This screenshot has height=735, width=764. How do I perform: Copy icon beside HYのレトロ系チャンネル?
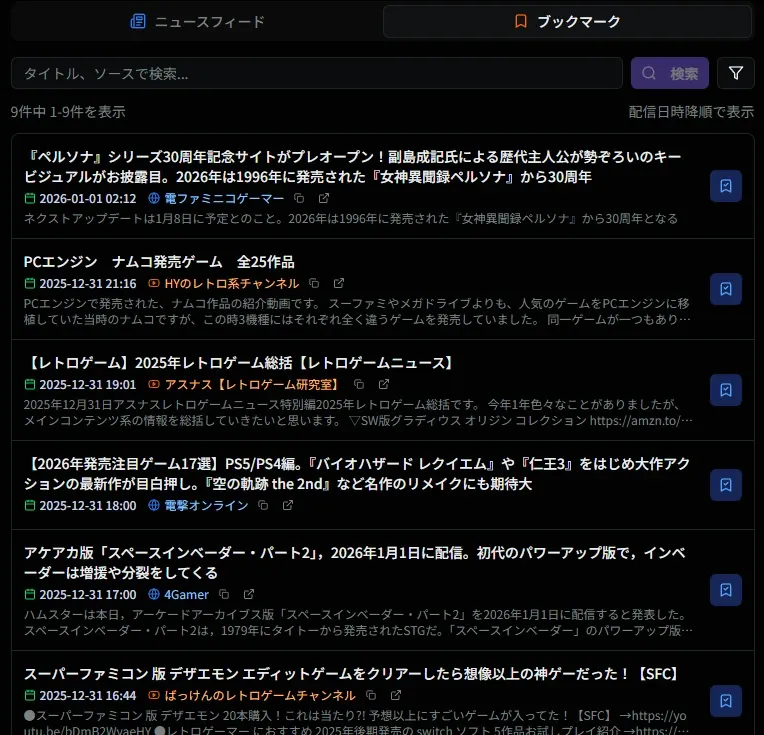[x=314, y=283]
